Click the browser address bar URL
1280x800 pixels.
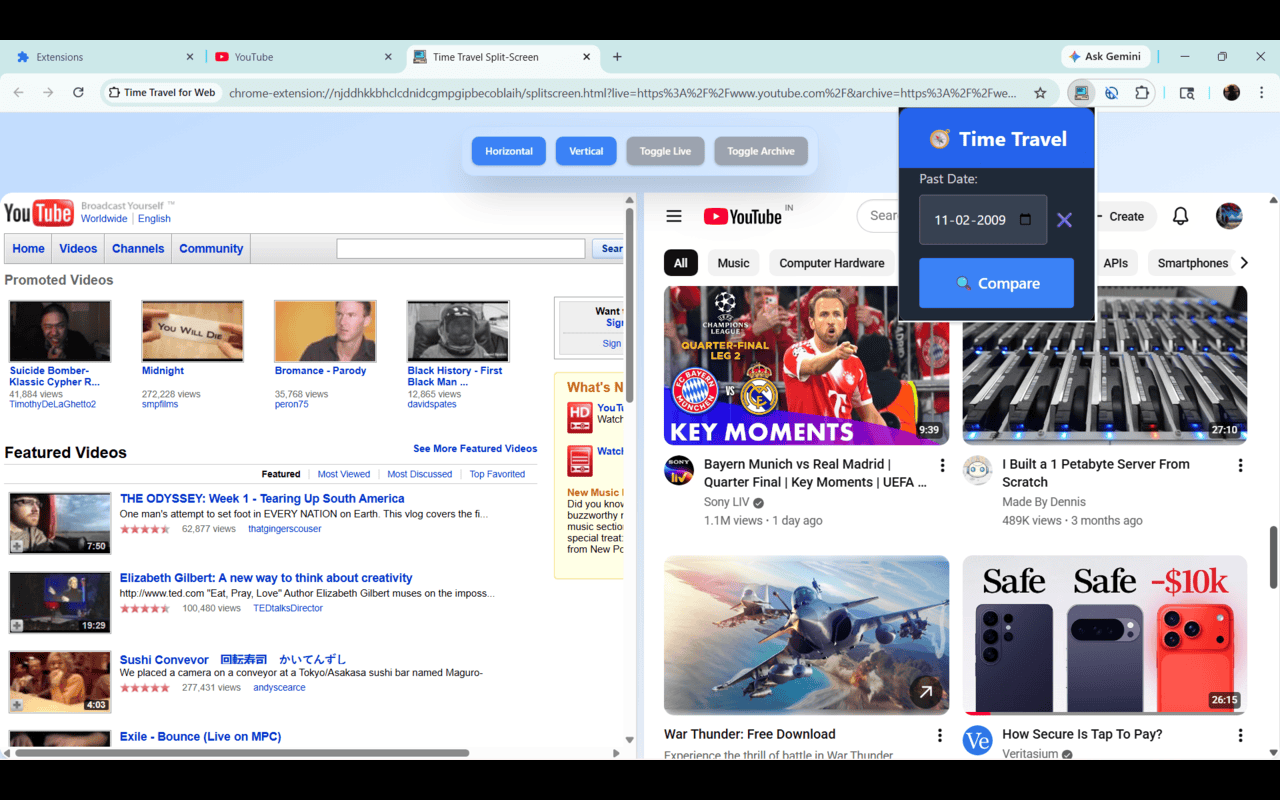[x=622, y=92]
